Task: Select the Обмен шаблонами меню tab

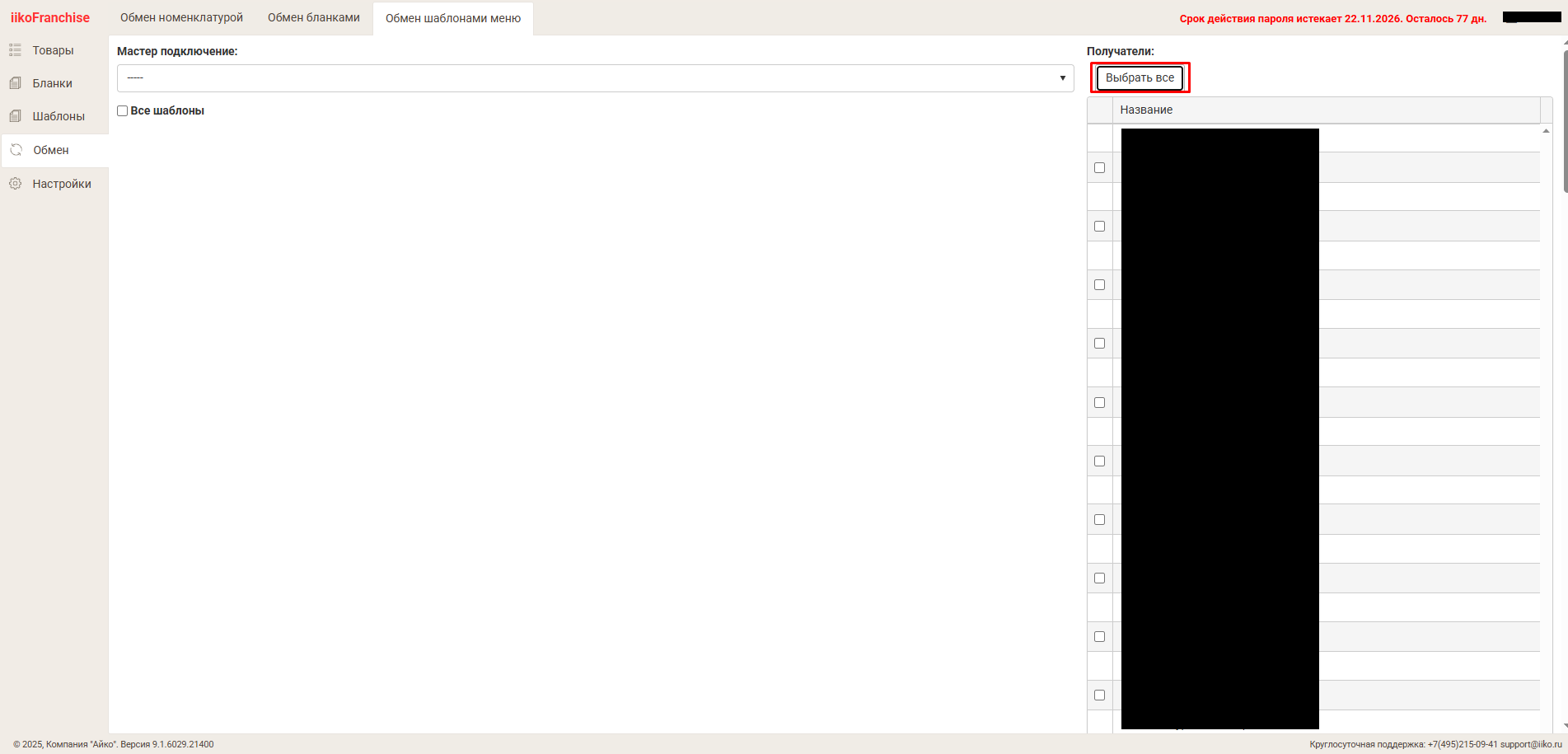Action: [x=453, y=18]
